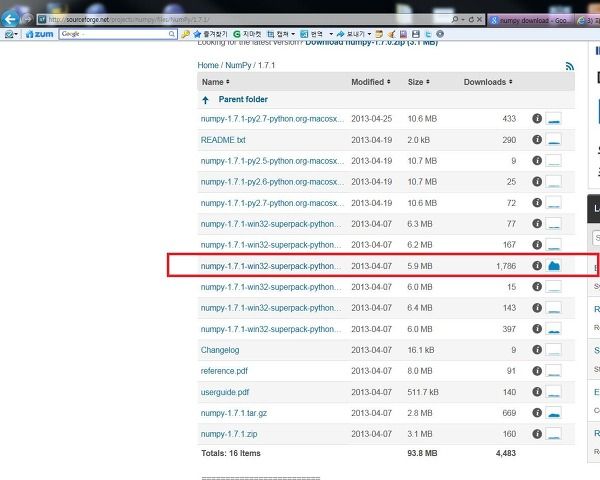Stop loading with the address bar X
The width and height of the screenshot is (600, 480).
tap(479, 20)
